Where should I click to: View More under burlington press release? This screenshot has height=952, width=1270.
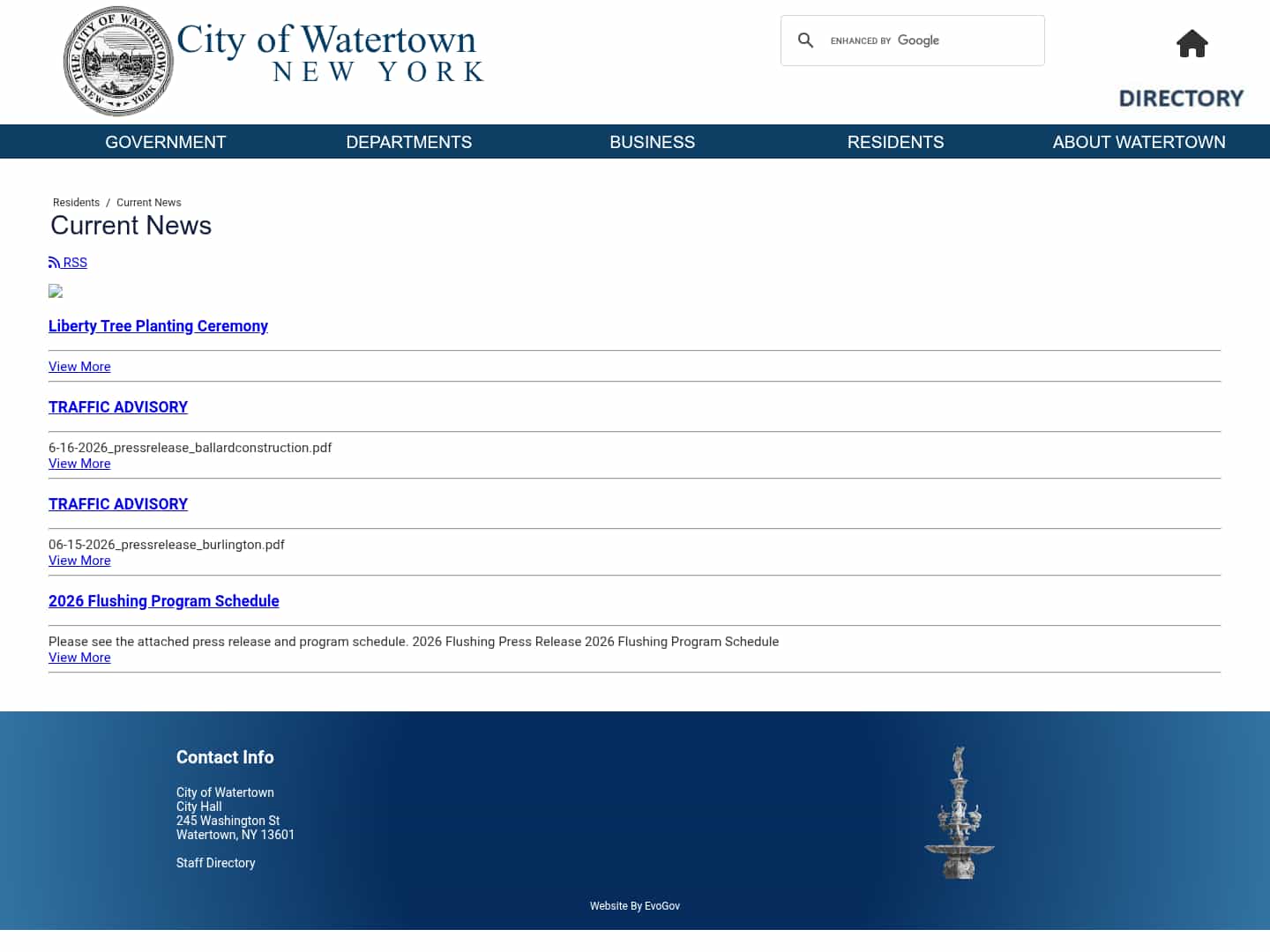79,561
